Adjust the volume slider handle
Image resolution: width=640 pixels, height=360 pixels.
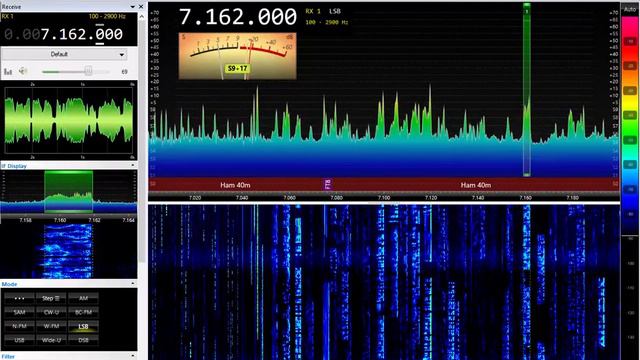pos(88,71)
